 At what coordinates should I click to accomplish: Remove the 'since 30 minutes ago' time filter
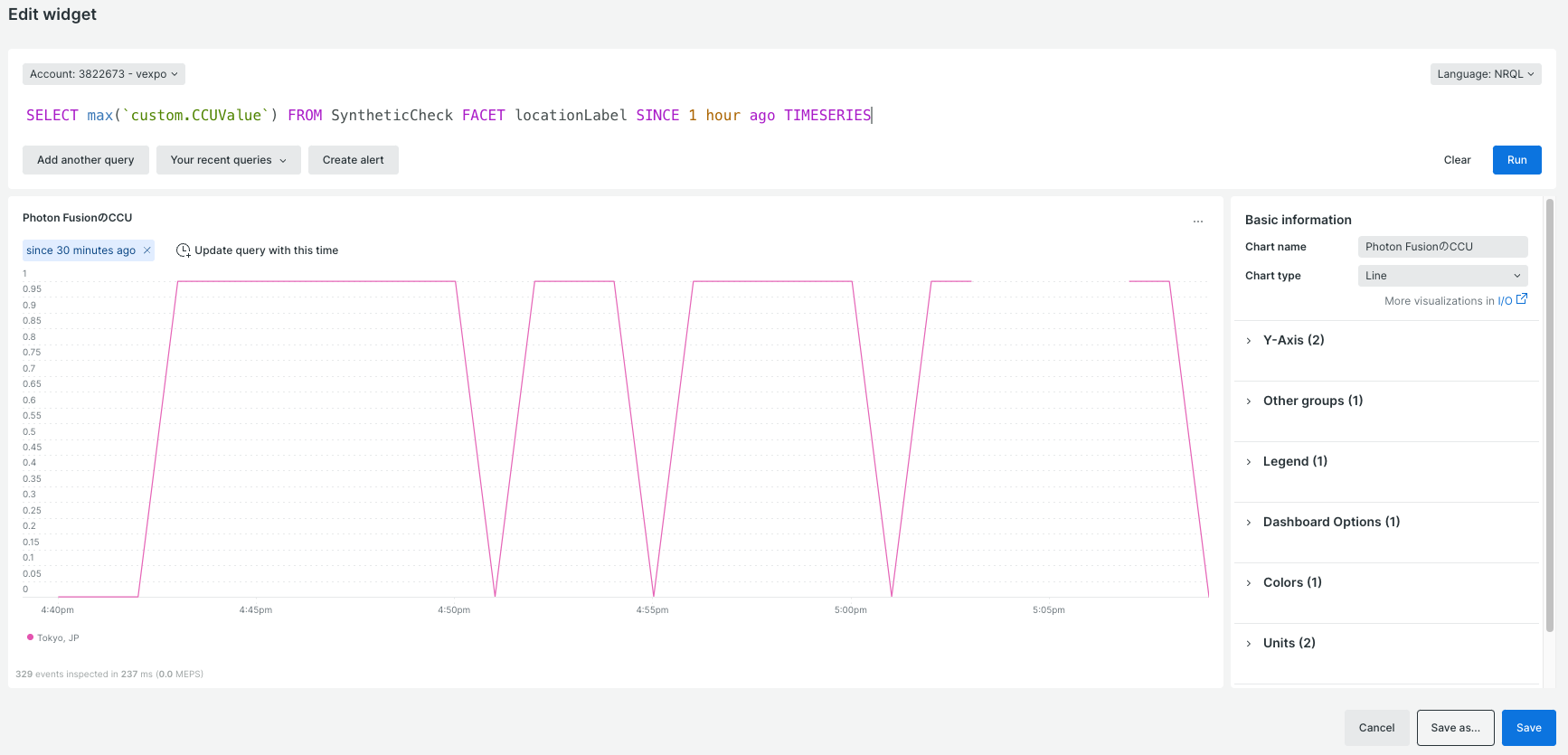pyautogui.click(x=146, y=250)
